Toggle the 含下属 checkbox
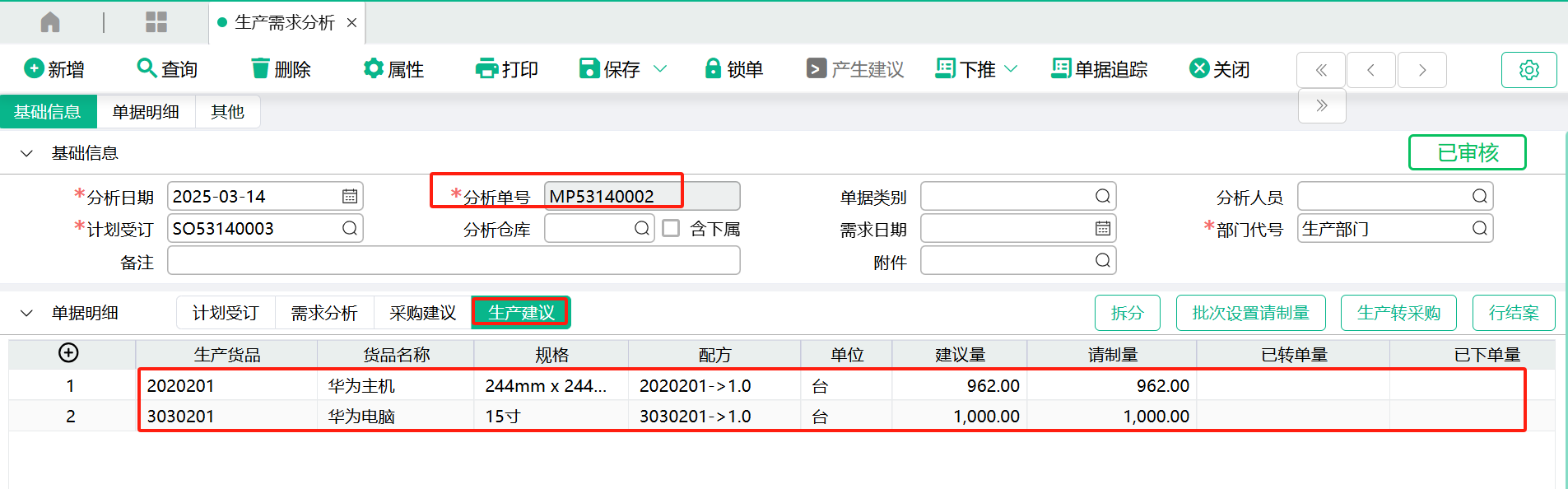Image resolution: width=1568 pixels, height=489 pixels. click(x=672, y=228)
